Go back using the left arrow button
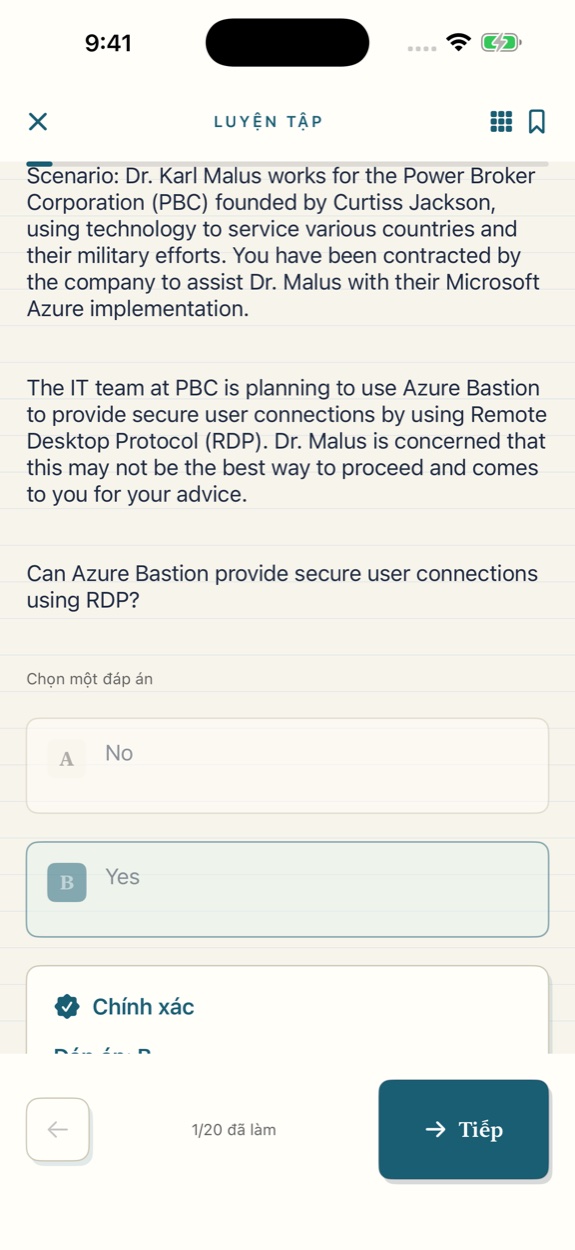 (58, 1129)
